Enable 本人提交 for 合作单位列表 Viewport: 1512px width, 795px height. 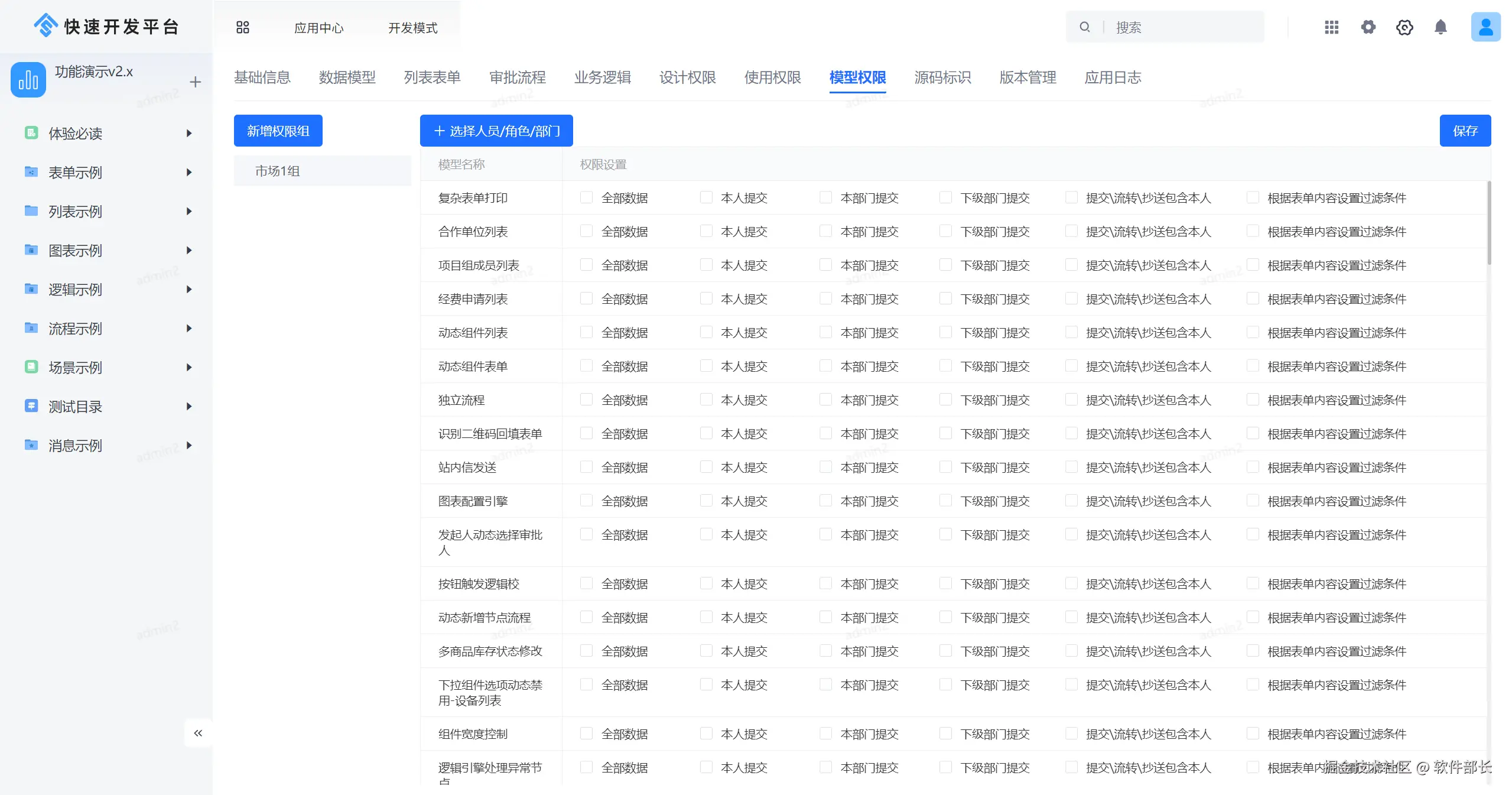(x=706, y=231)
